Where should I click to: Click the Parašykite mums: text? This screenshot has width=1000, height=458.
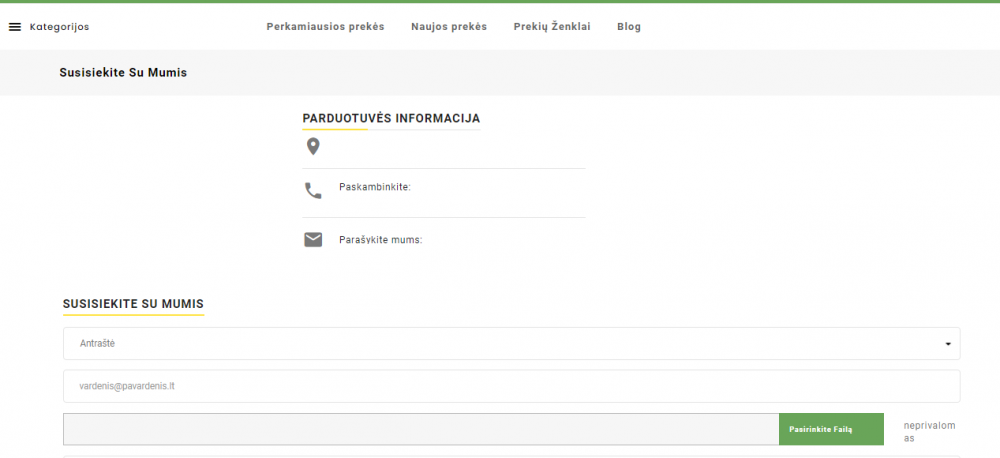pos(381,240)
